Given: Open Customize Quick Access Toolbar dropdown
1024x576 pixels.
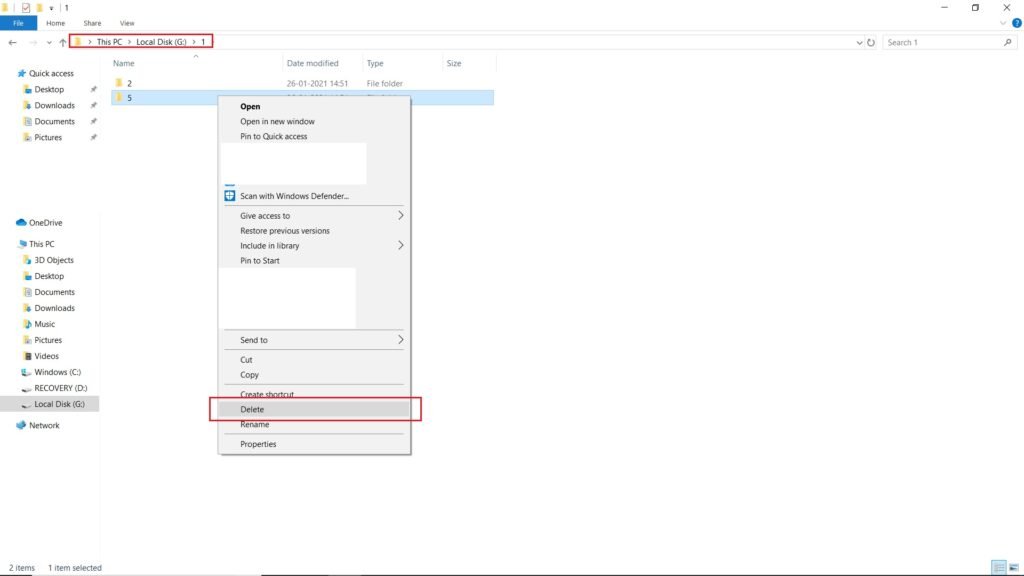Looking at the screenshot, I should coord(51,8).
